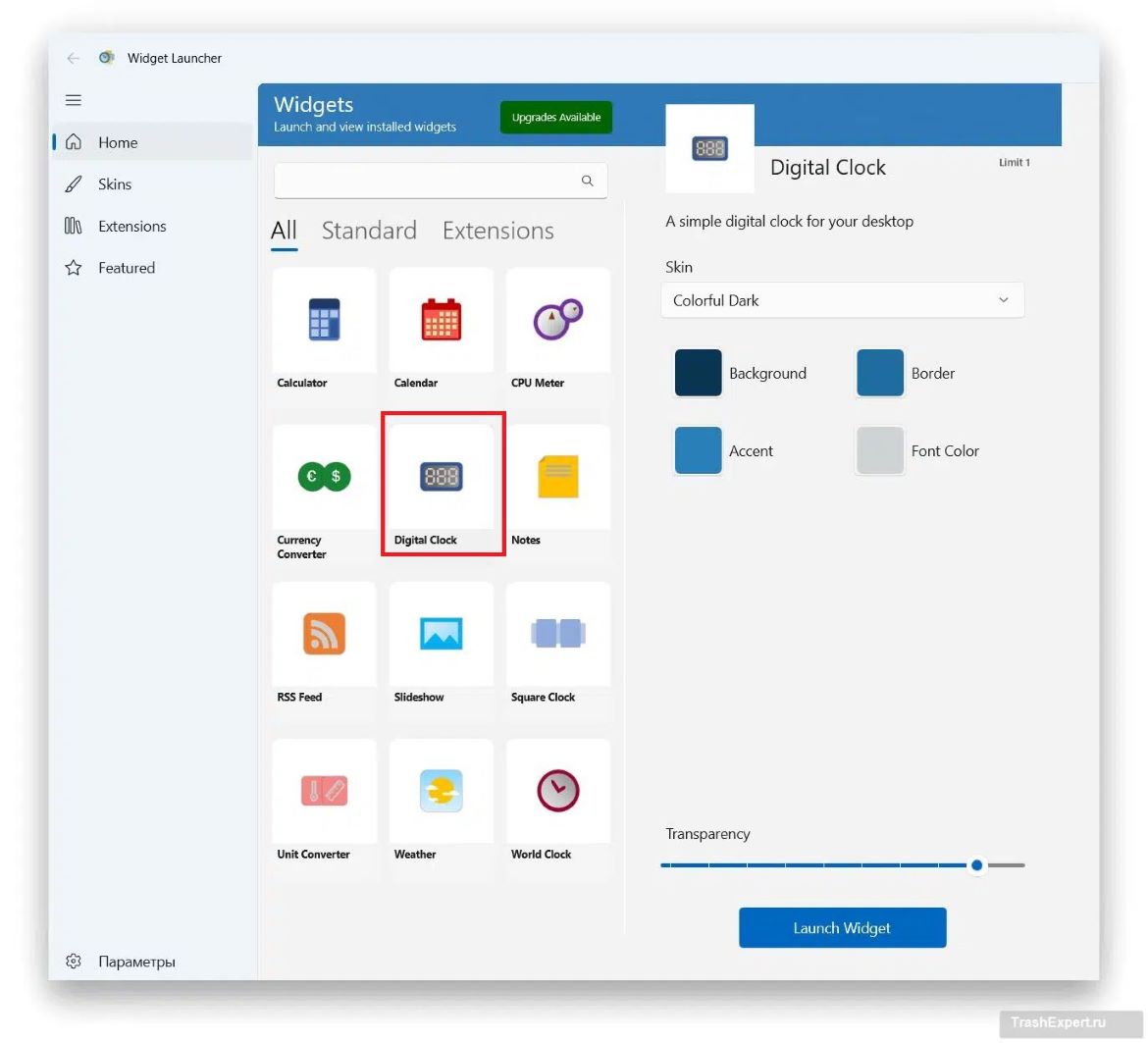
Task: Toggle the hamburger navigation menu
Action: point(74,100)
